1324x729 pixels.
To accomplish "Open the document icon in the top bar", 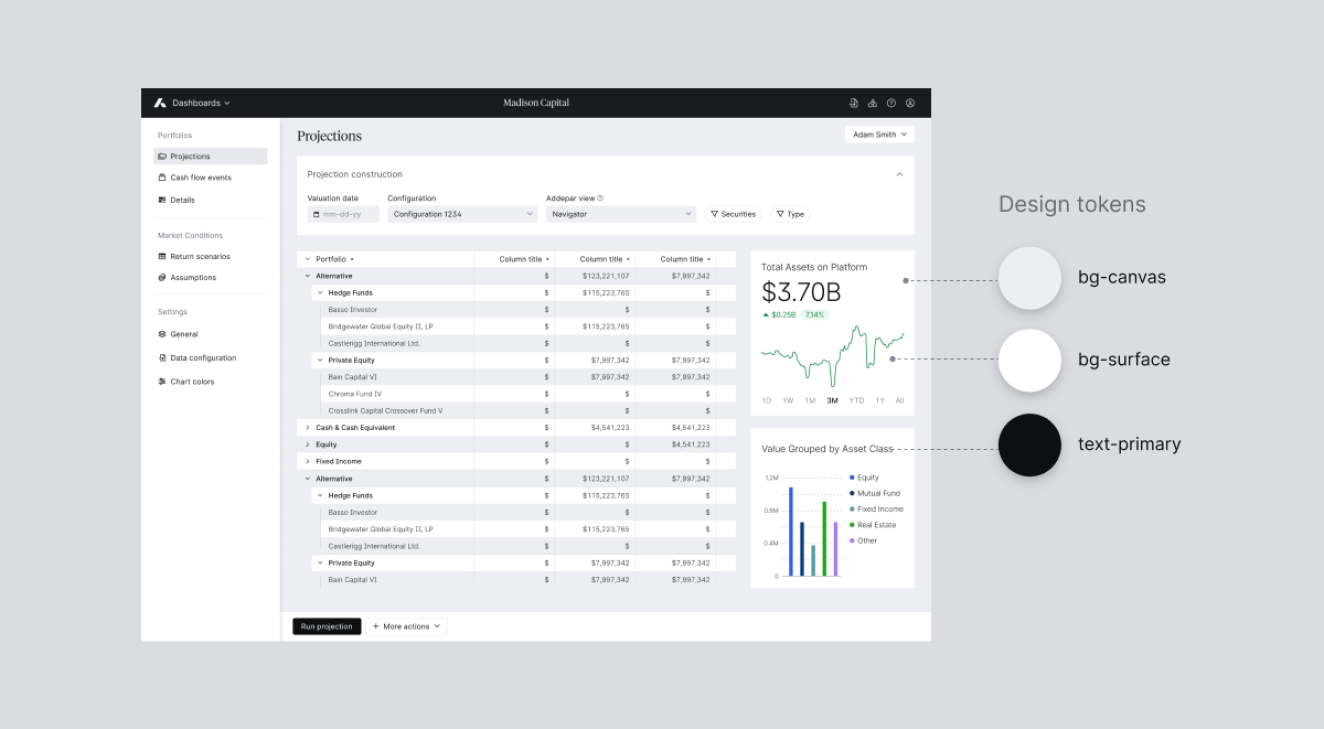I will point(853,103).
